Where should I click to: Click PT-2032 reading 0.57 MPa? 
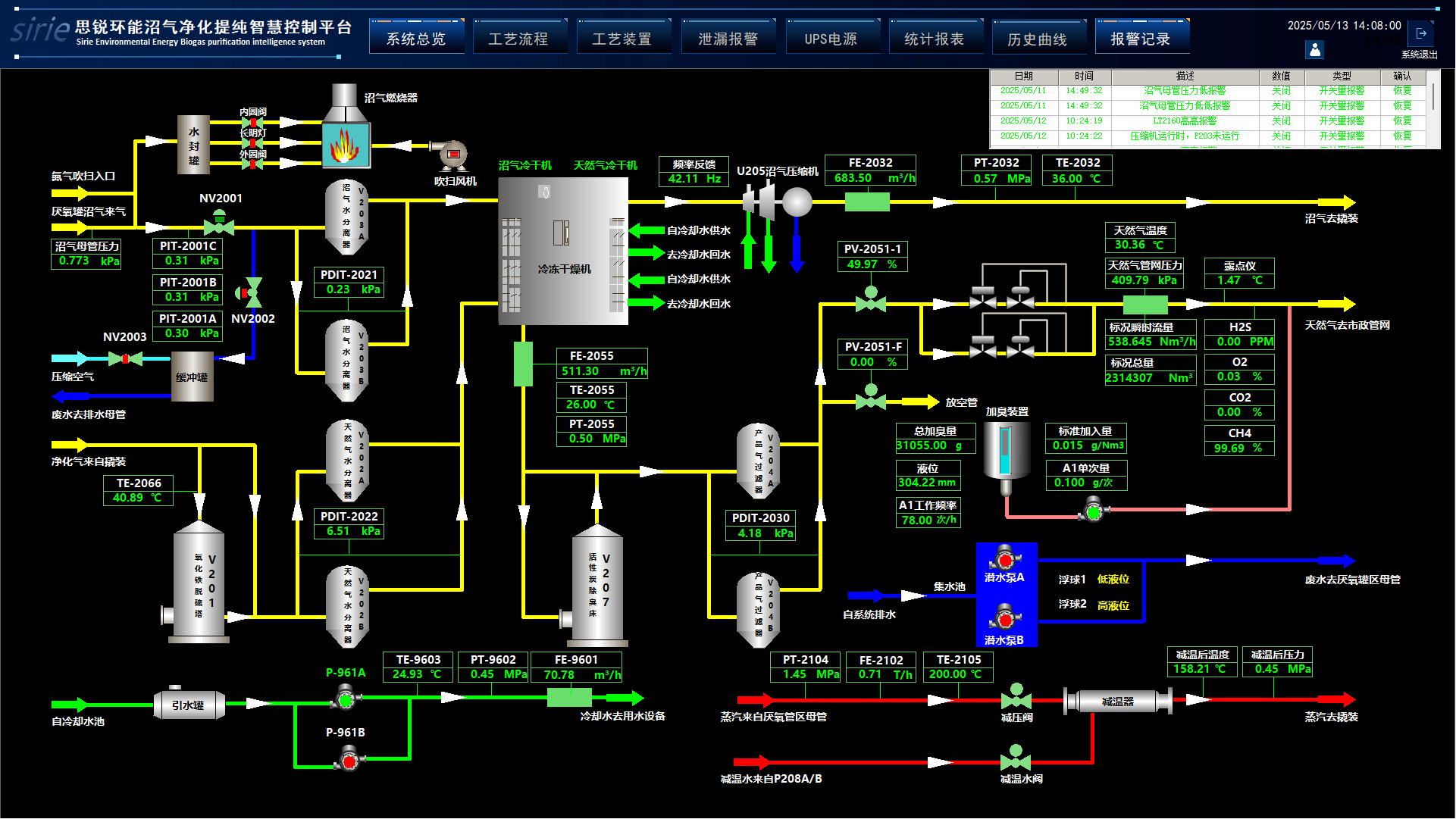pyautogui.click(x=996, y=178)
